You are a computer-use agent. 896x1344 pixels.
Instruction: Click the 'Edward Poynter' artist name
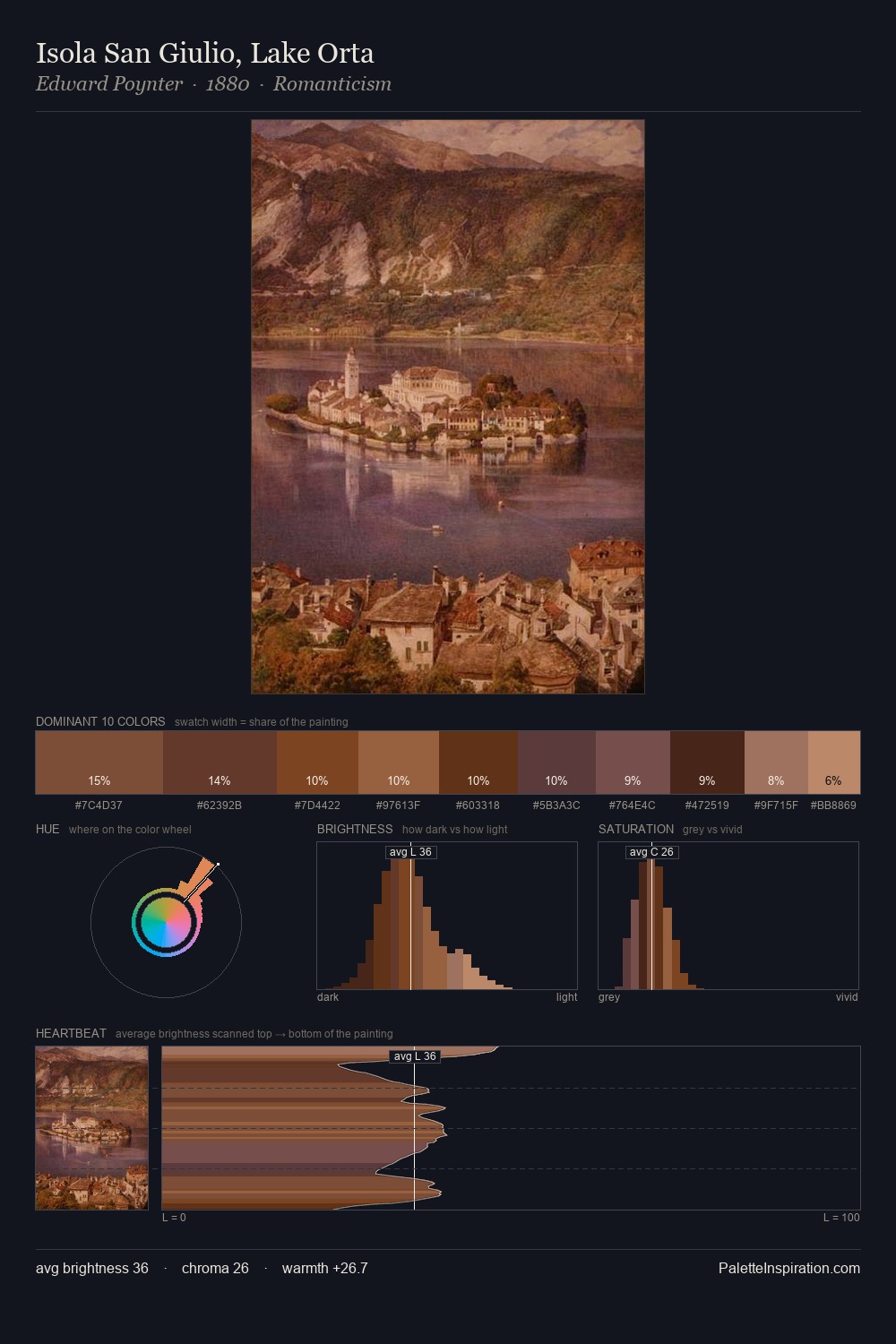[109, 84]
